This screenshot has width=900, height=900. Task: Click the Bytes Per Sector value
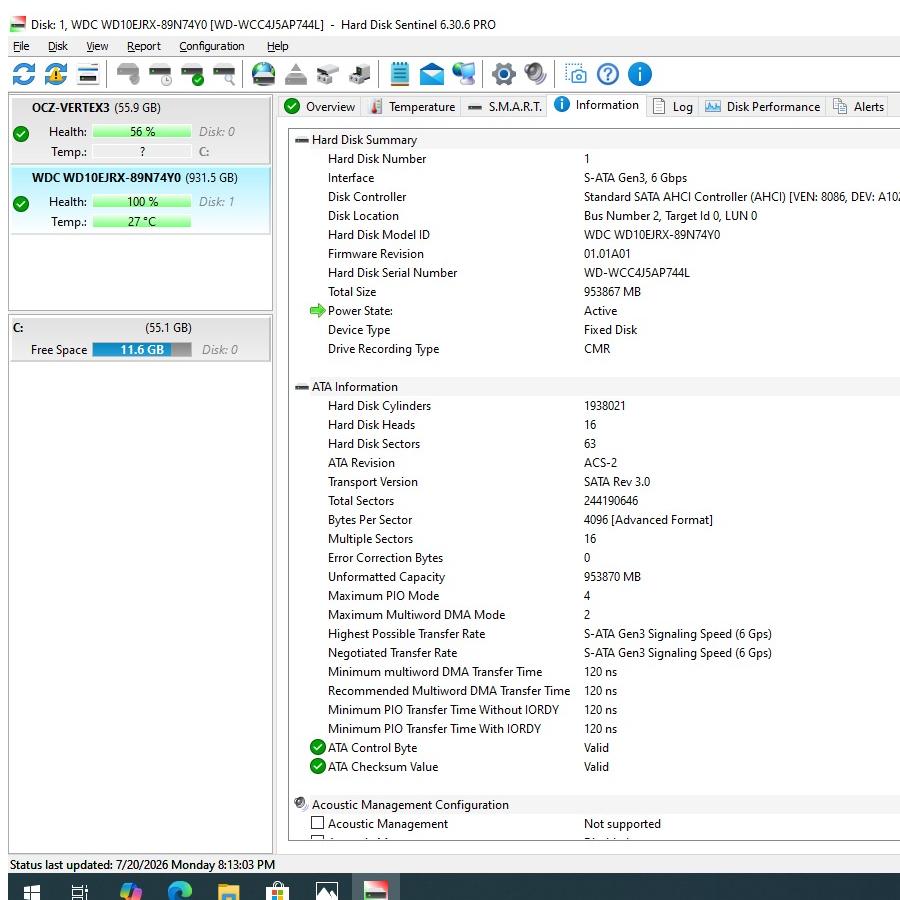pyautogui.click(x=648, y=519)
